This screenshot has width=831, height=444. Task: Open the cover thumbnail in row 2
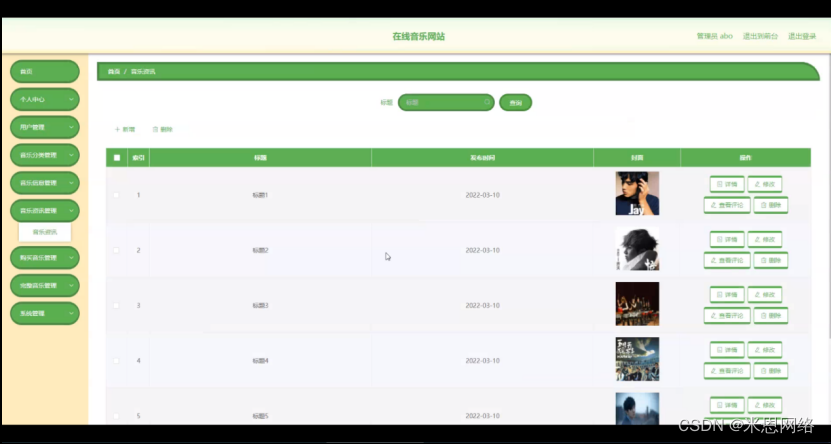point(637,248)
